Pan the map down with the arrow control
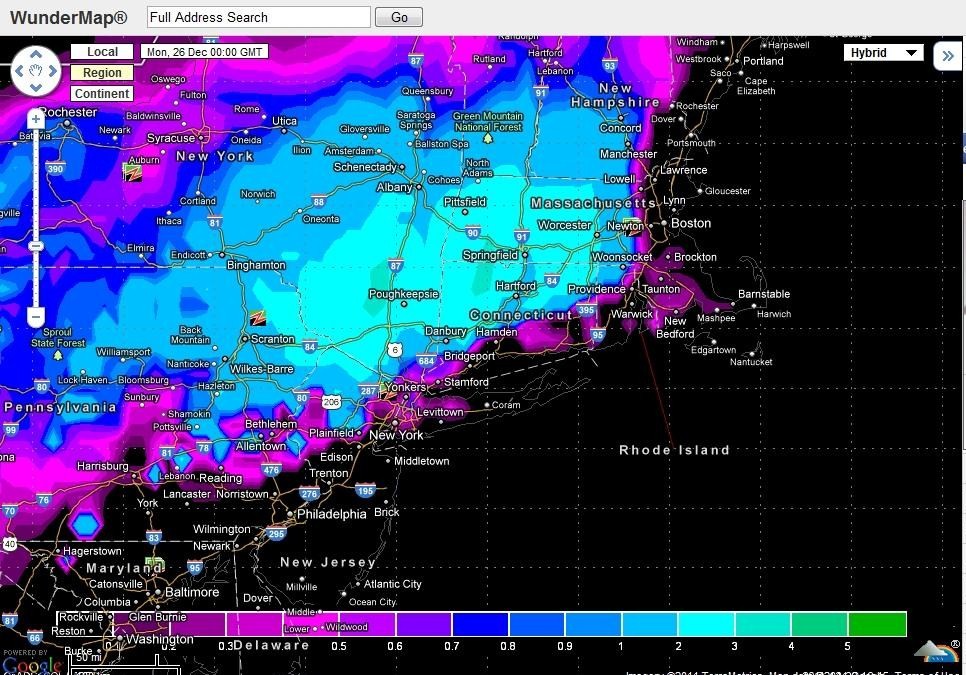Screen dimensions: 966x675 pyautogui.click(x=36, y=87)
